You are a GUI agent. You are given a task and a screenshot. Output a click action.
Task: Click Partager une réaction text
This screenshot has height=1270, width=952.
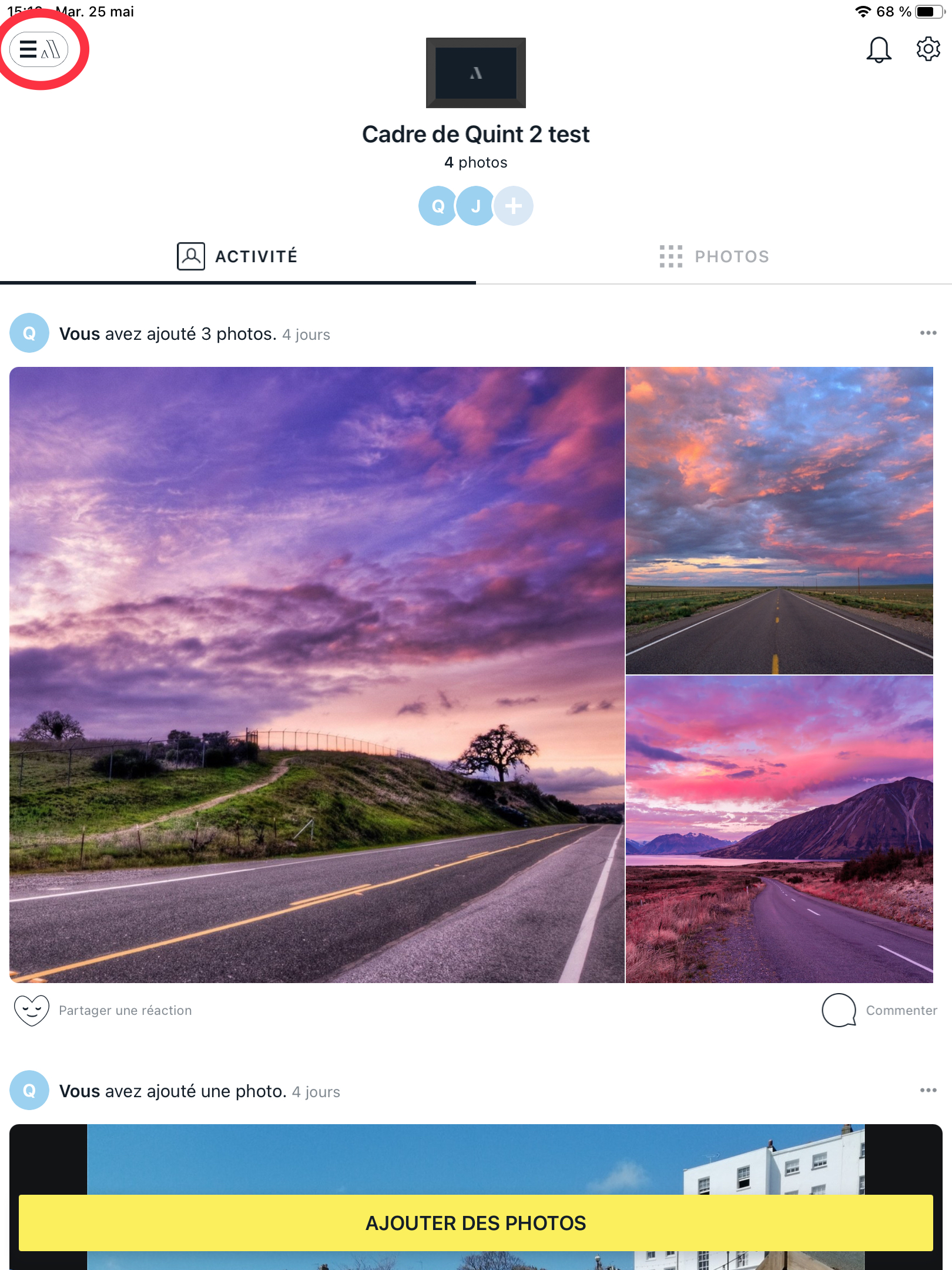pos(125,1010)
